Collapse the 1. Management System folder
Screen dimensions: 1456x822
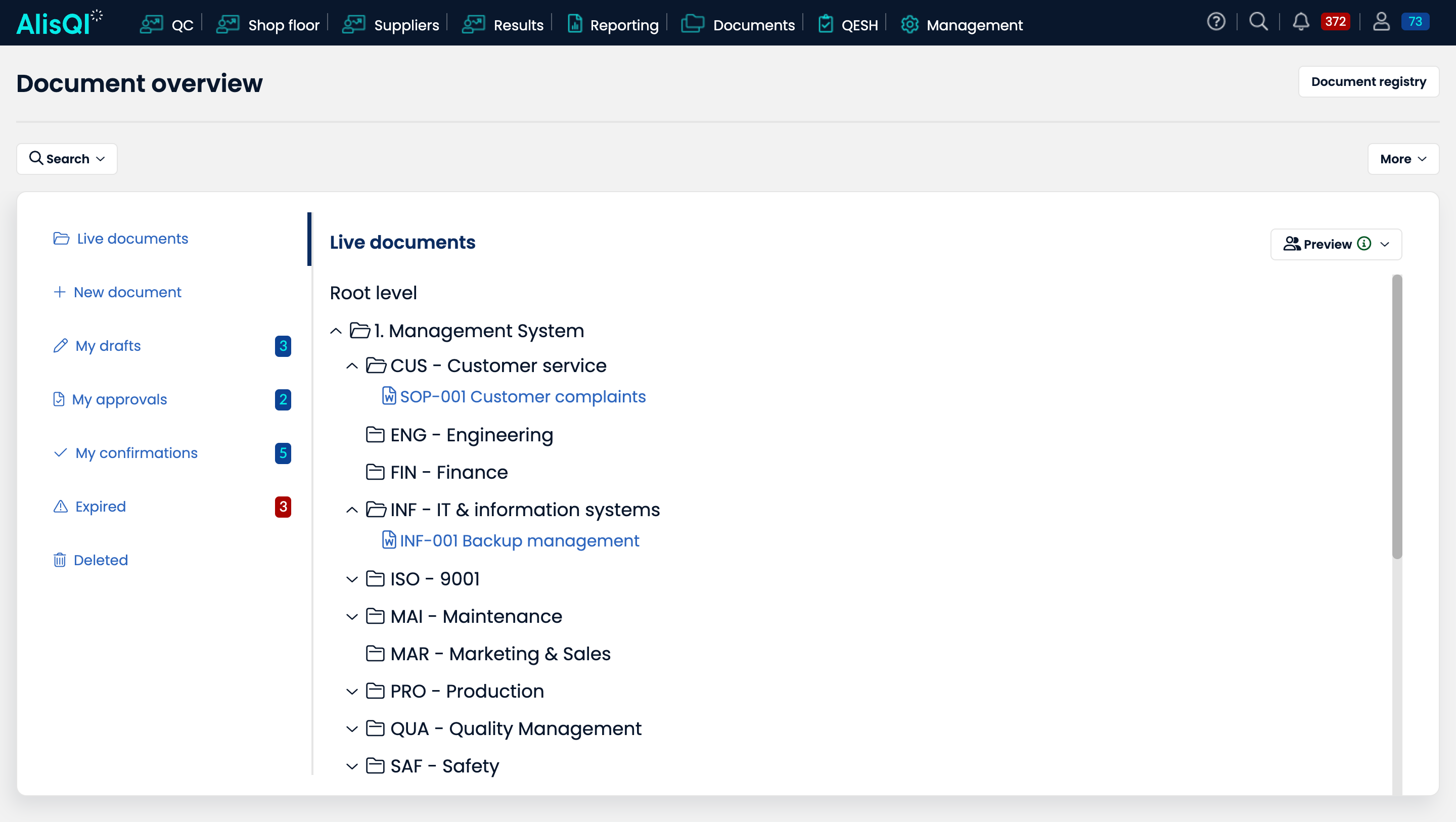click(336, 331)
